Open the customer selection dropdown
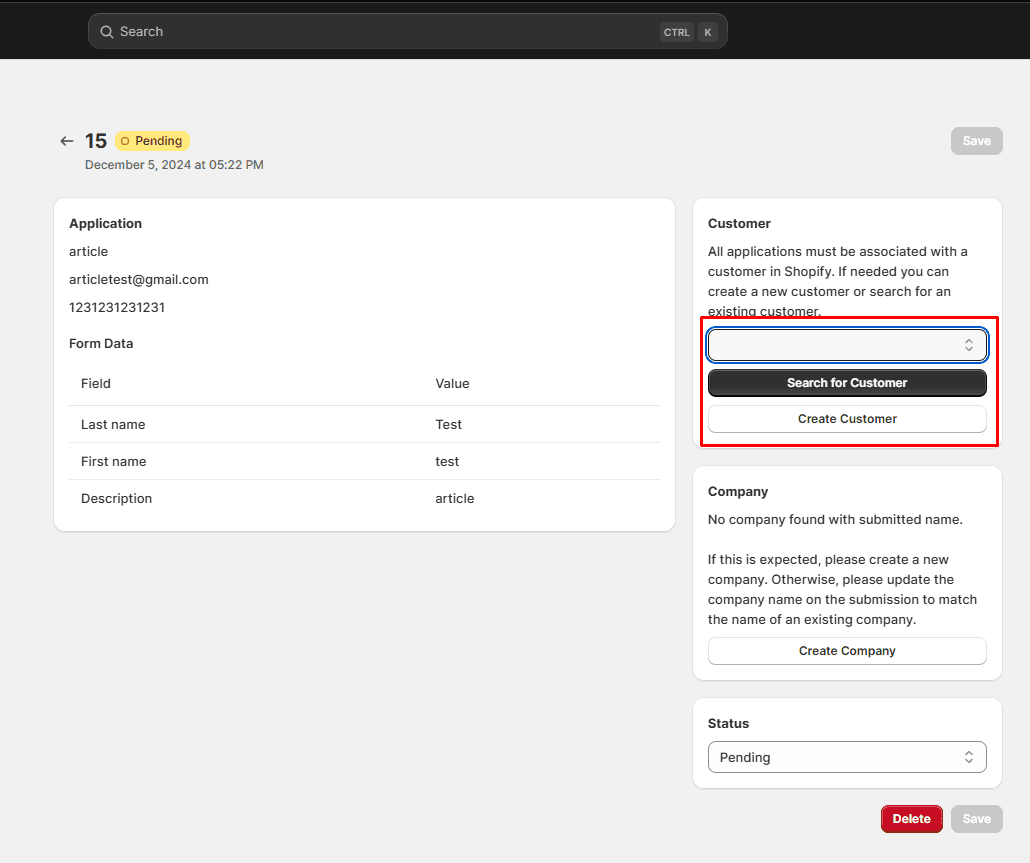1030x863 pixels. pos(847,345)
